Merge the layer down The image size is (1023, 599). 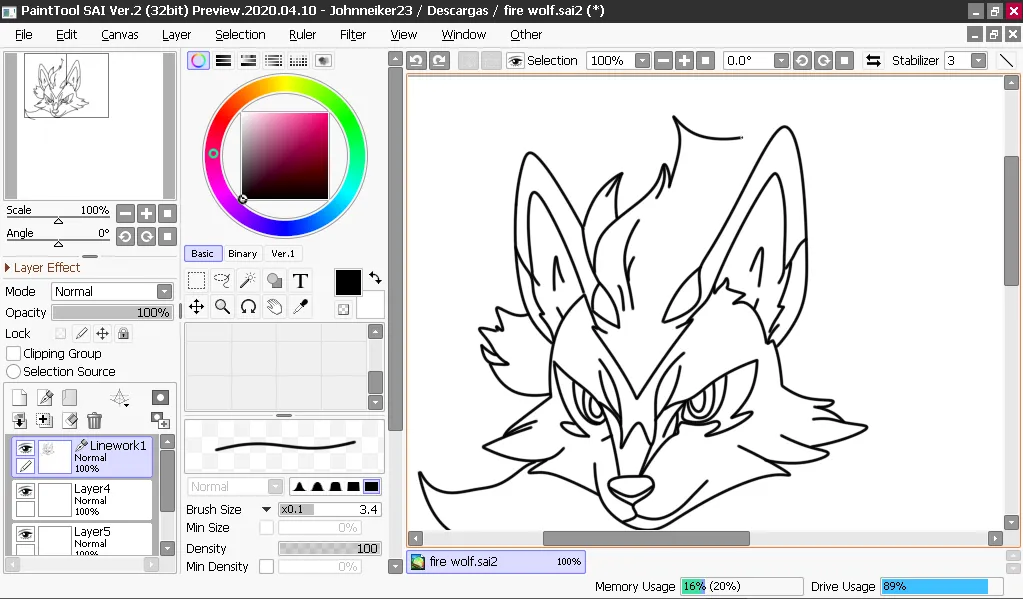tap(20, 420)
